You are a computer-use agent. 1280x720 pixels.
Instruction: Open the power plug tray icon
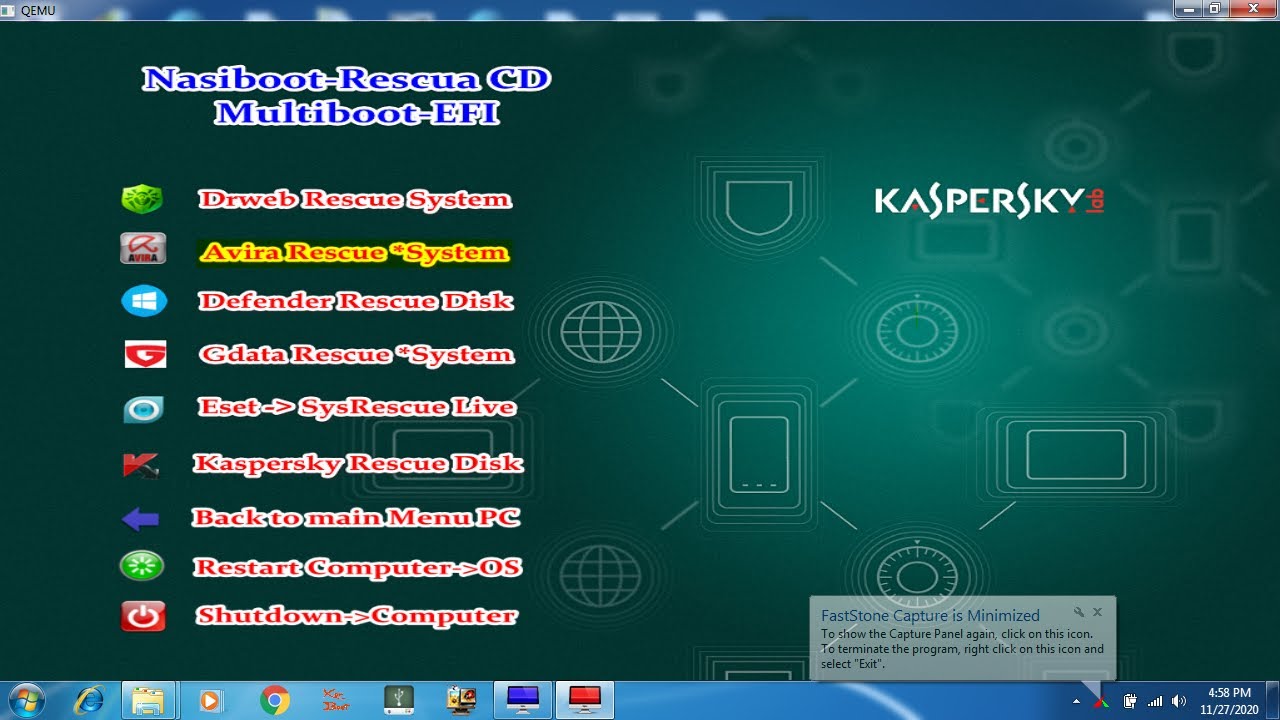coord(1130,701)
